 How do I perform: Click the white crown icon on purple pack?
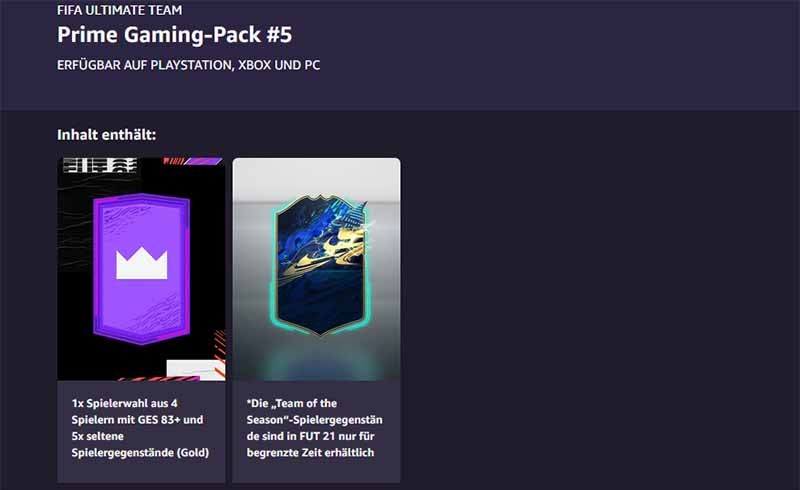pyautogui.click(x=141, y=264)
